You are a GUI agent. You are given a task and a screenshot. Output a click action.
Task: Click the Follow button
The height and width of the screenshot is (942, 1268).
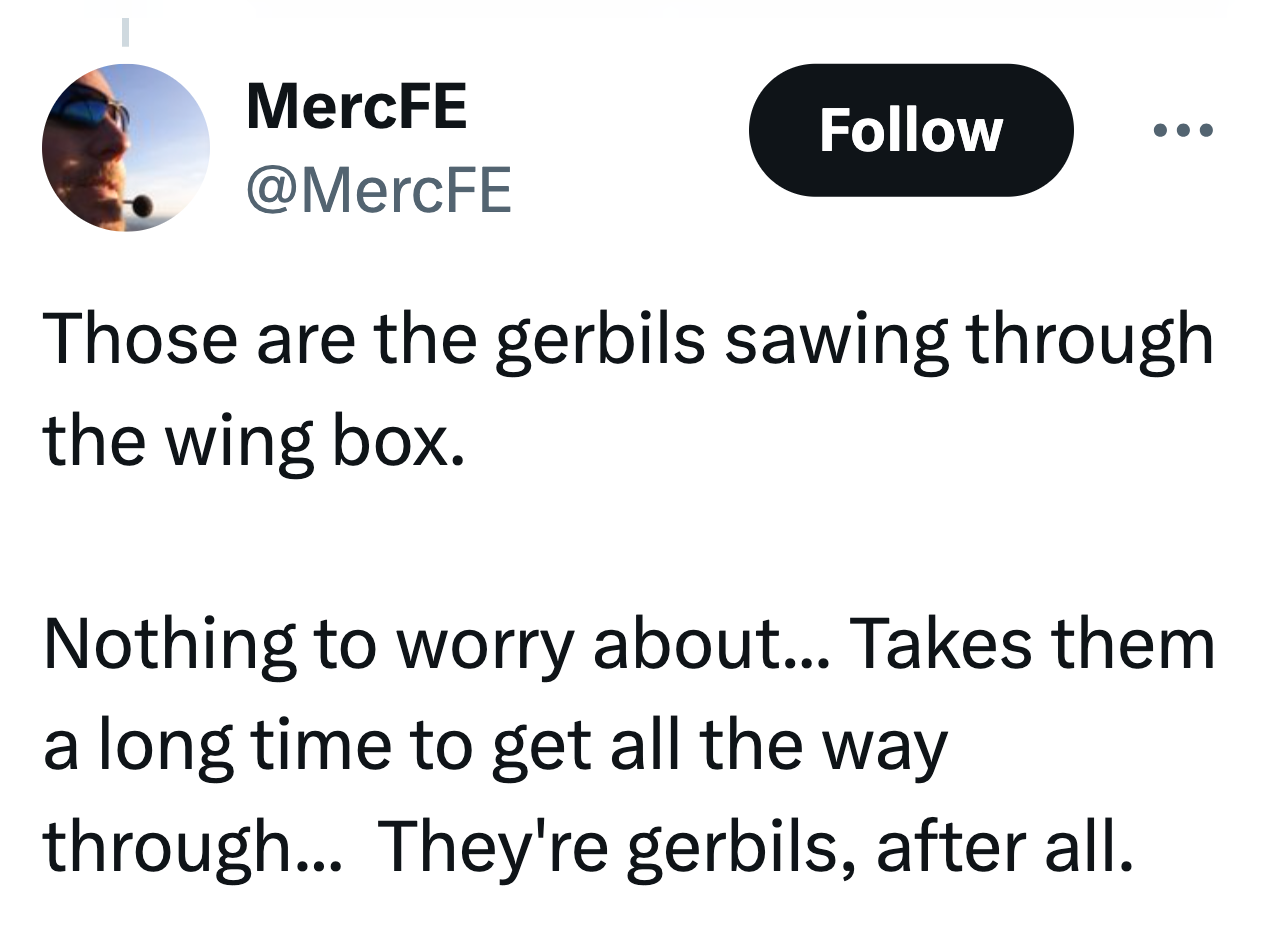910,130
